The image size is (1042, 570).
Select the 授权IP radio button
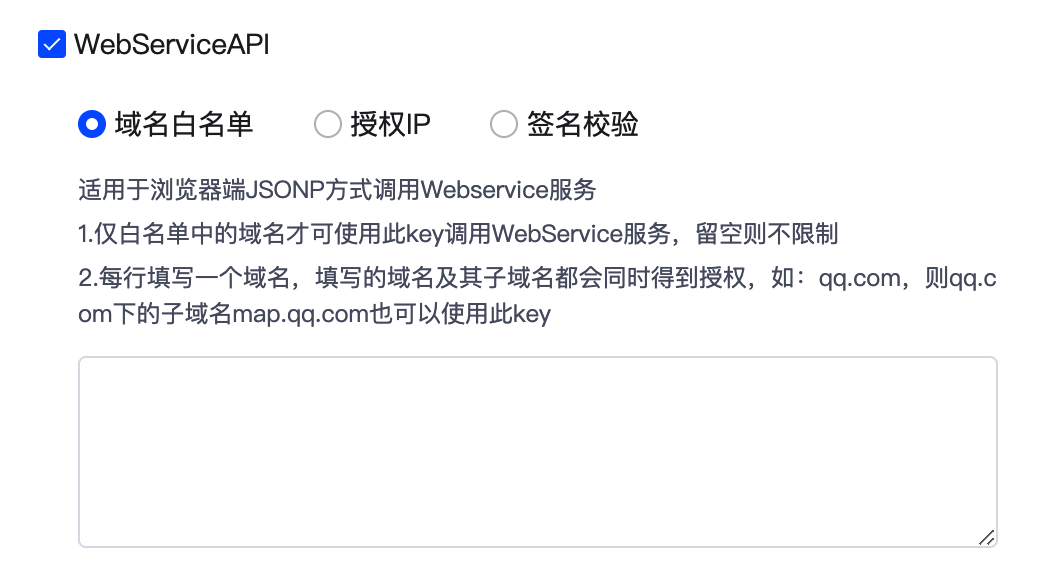pyautogui.click(x=328, y=124)
